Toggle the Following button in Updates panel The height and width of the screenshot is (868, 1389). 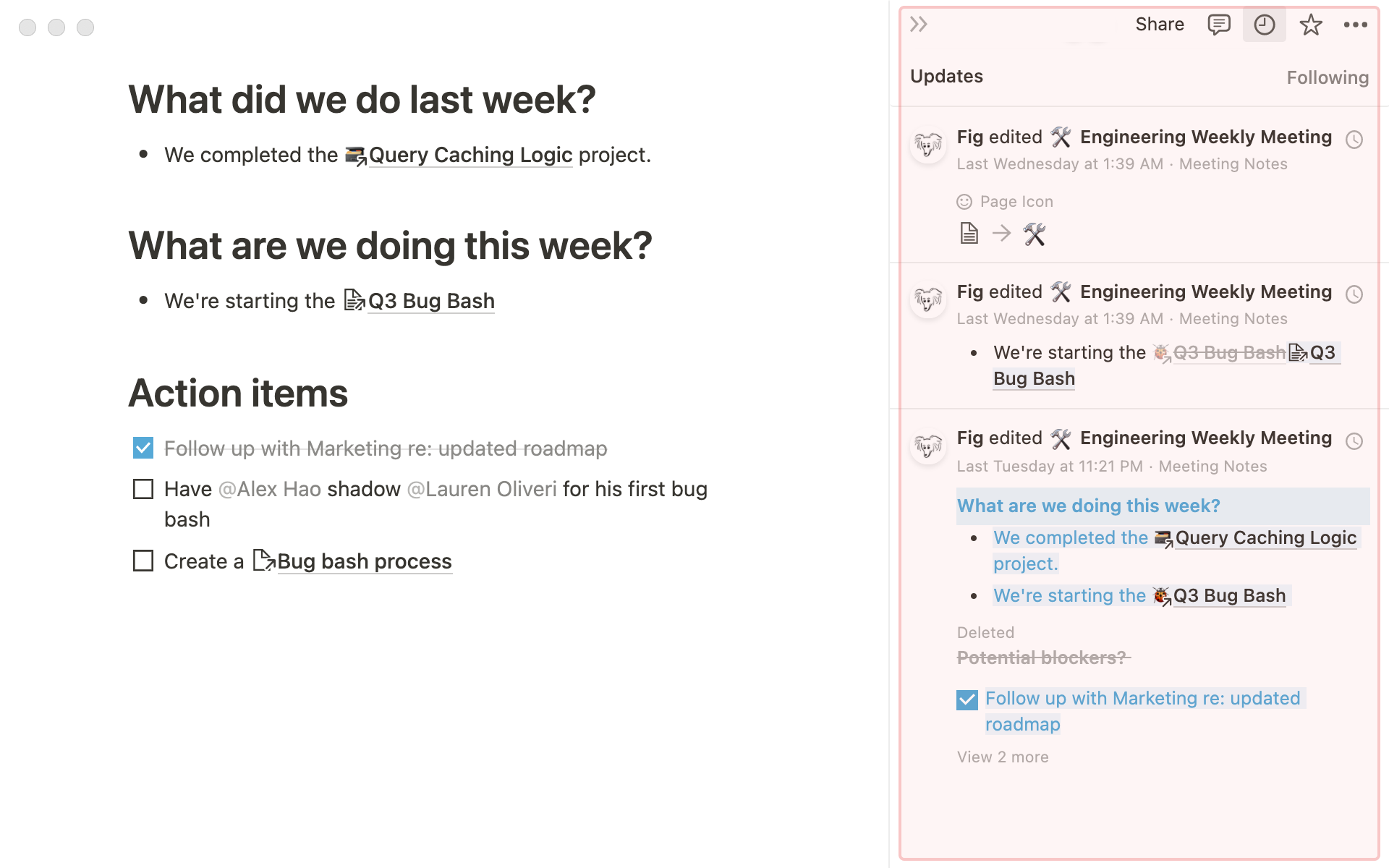[1327, 76]
